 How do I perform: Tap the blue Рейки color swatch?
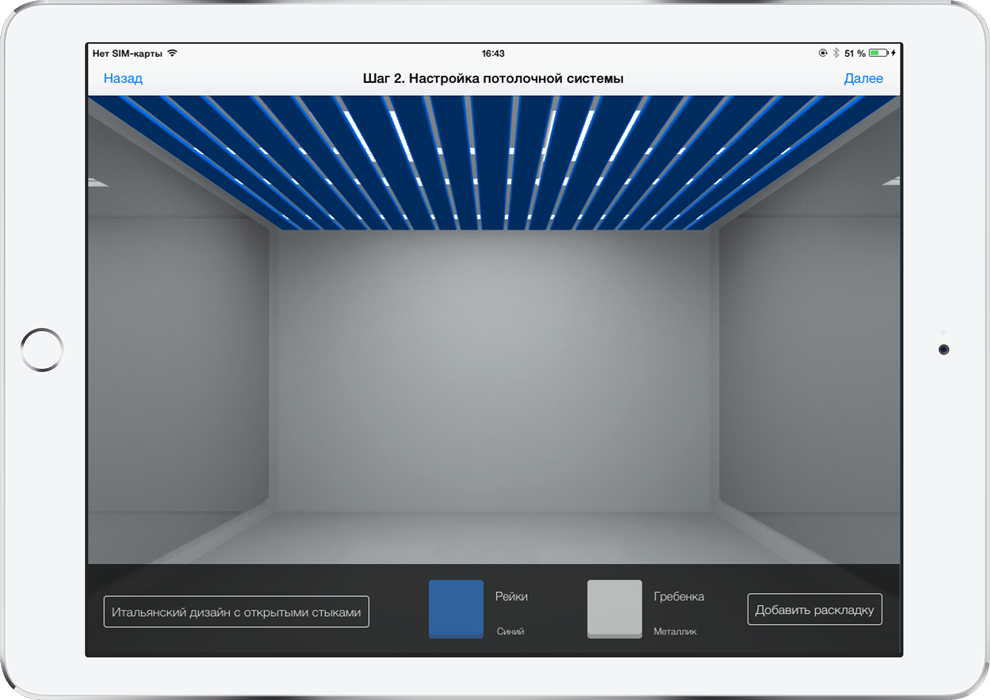tap(456, 608)
